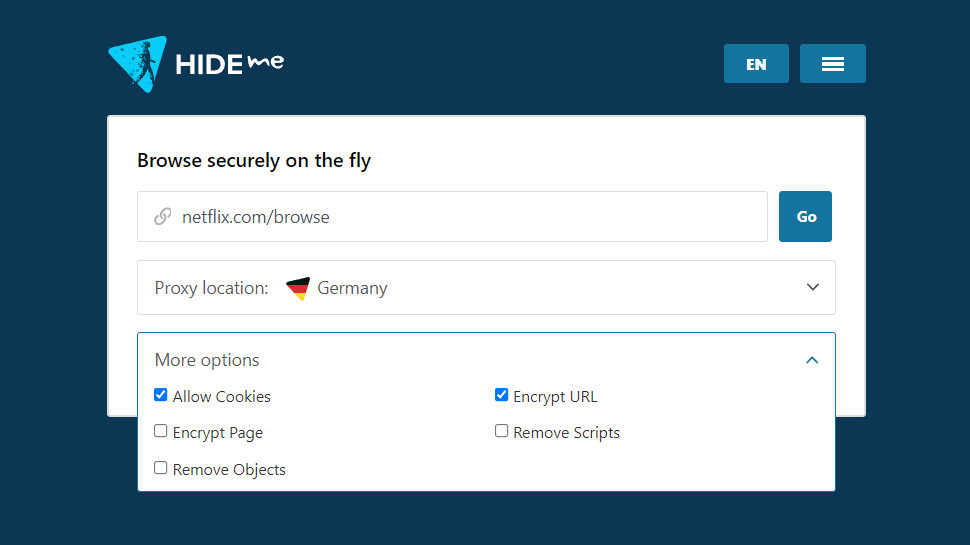Uncheck Encrypt URL
Viewport: 970px width, 545px height.
pyautogui.click(x=501, y=395)
